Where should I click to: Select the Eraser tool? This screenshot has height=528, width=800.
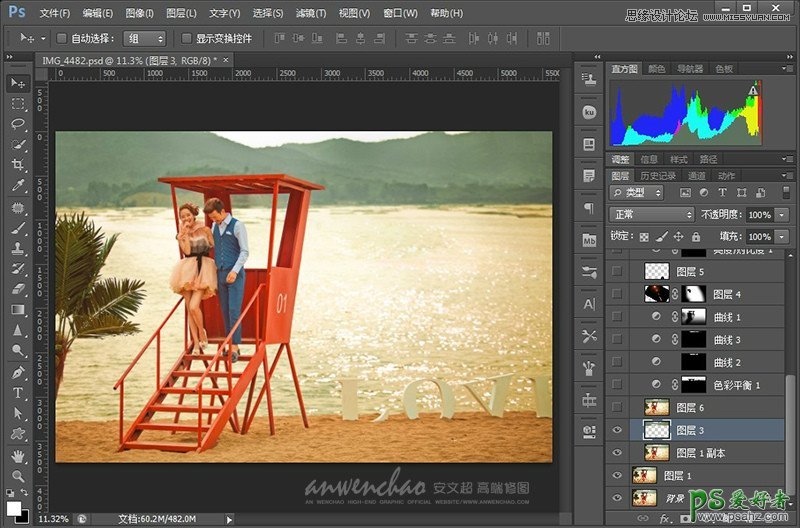[x=18, y=289]
